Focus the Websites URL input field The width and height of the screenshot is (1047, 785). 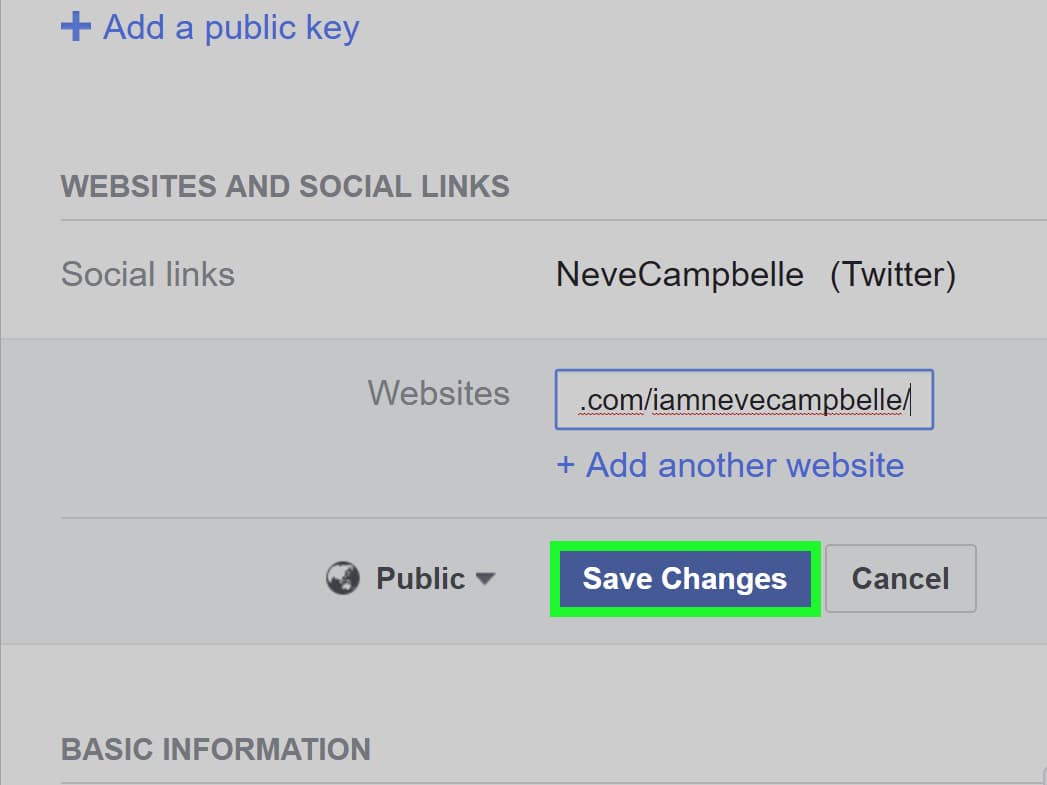tap(744, 400)
